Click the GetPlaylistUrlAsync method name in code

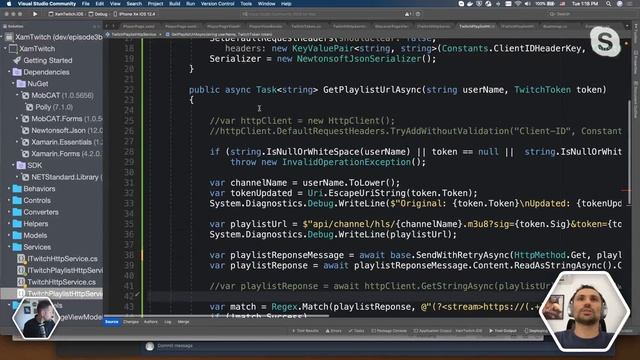click(372, 90)
